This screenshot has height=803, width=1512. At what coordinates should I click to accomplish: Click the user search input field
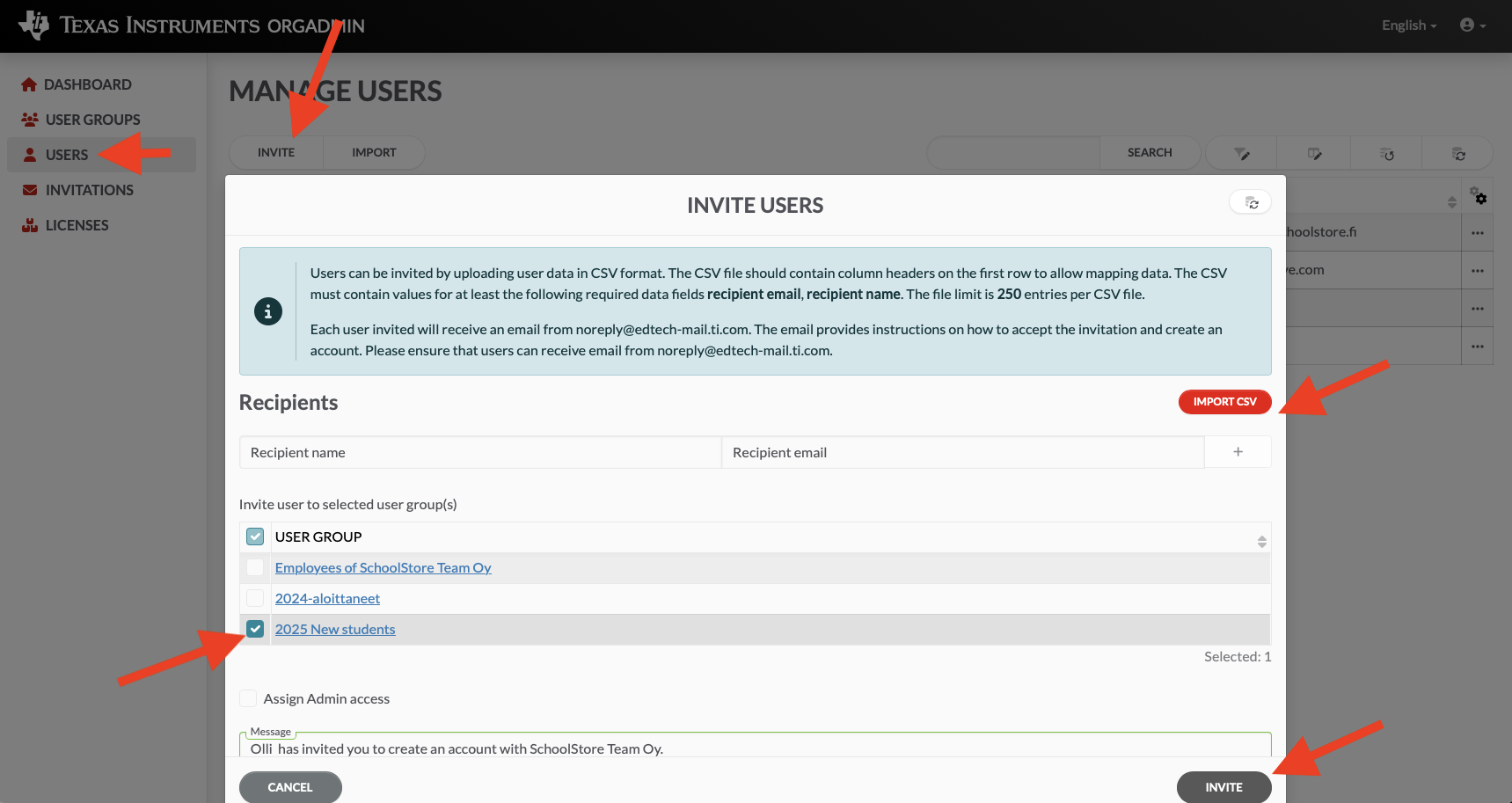coord(1013,152)
